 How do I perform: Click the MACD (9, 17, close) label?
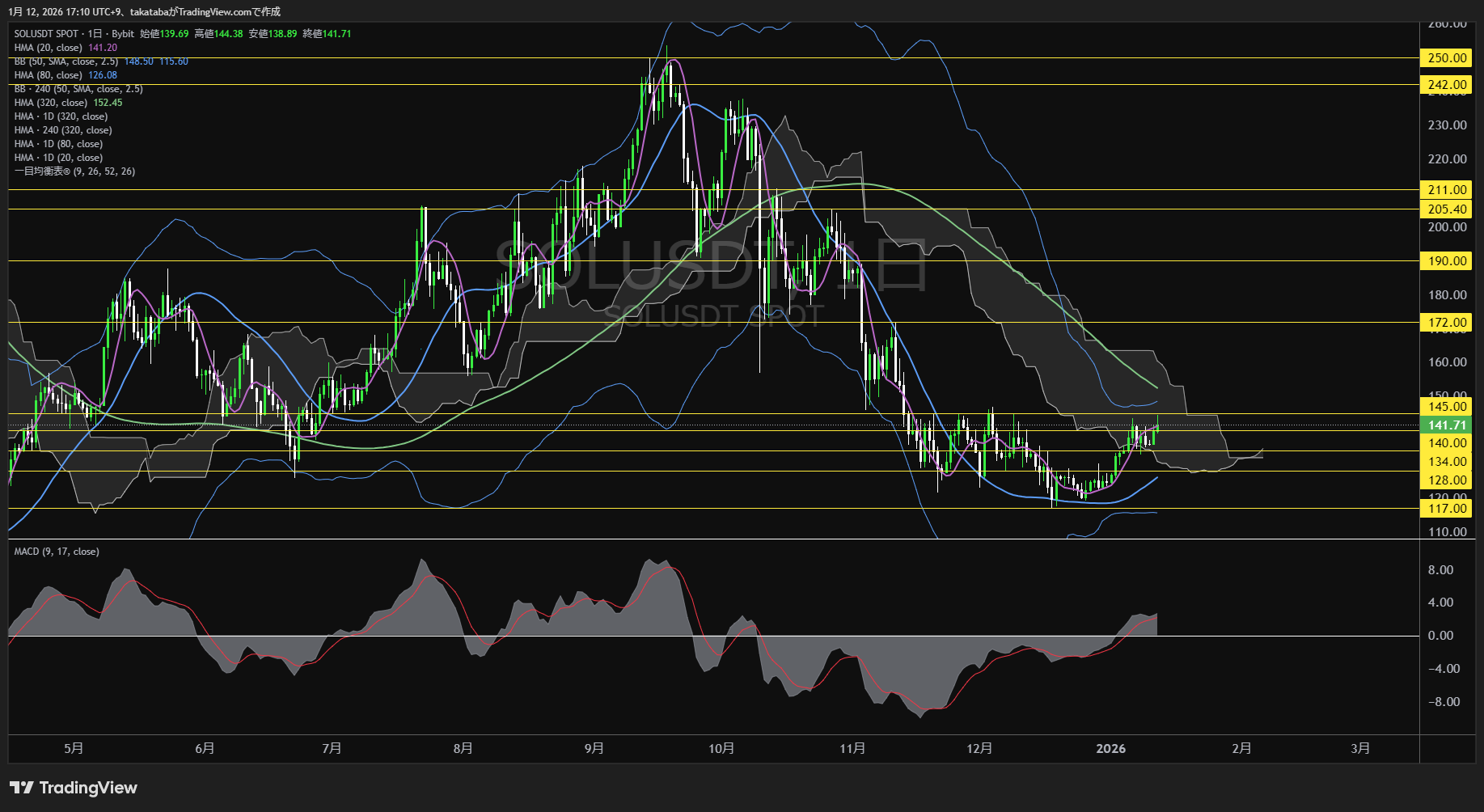point(57,552)
